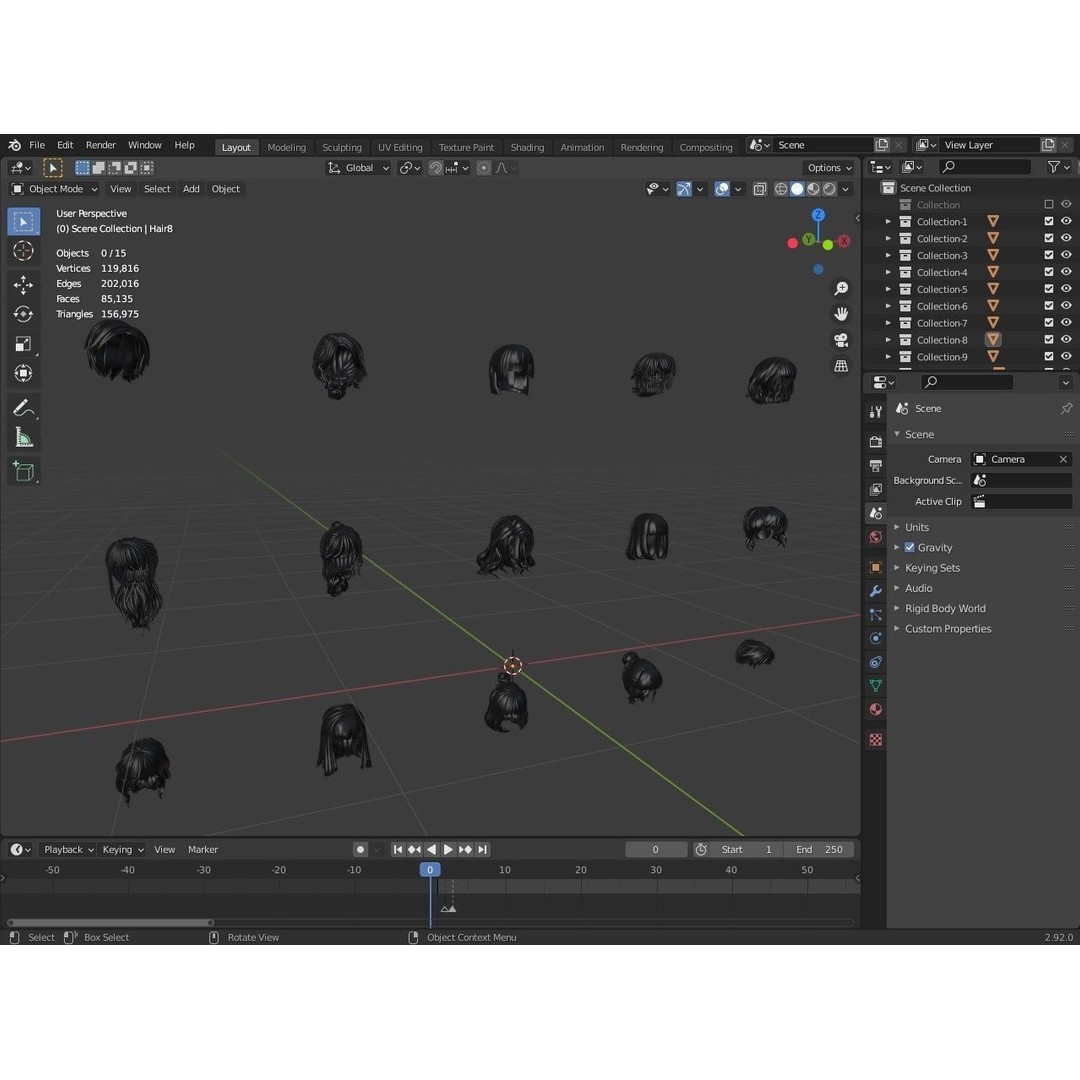The width and height of the screenshot is (1080, 1080).
Task: Click the Options button in header
Action: point(829,168)
